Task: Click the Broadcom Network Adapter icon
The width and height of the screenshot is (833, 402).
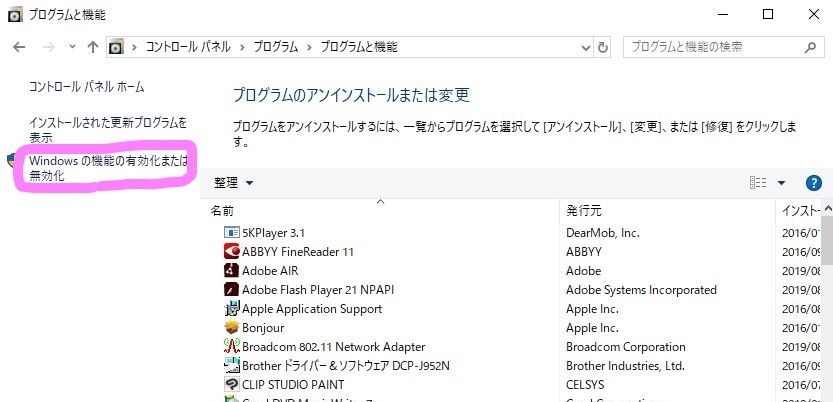Action: pos(232,347)
